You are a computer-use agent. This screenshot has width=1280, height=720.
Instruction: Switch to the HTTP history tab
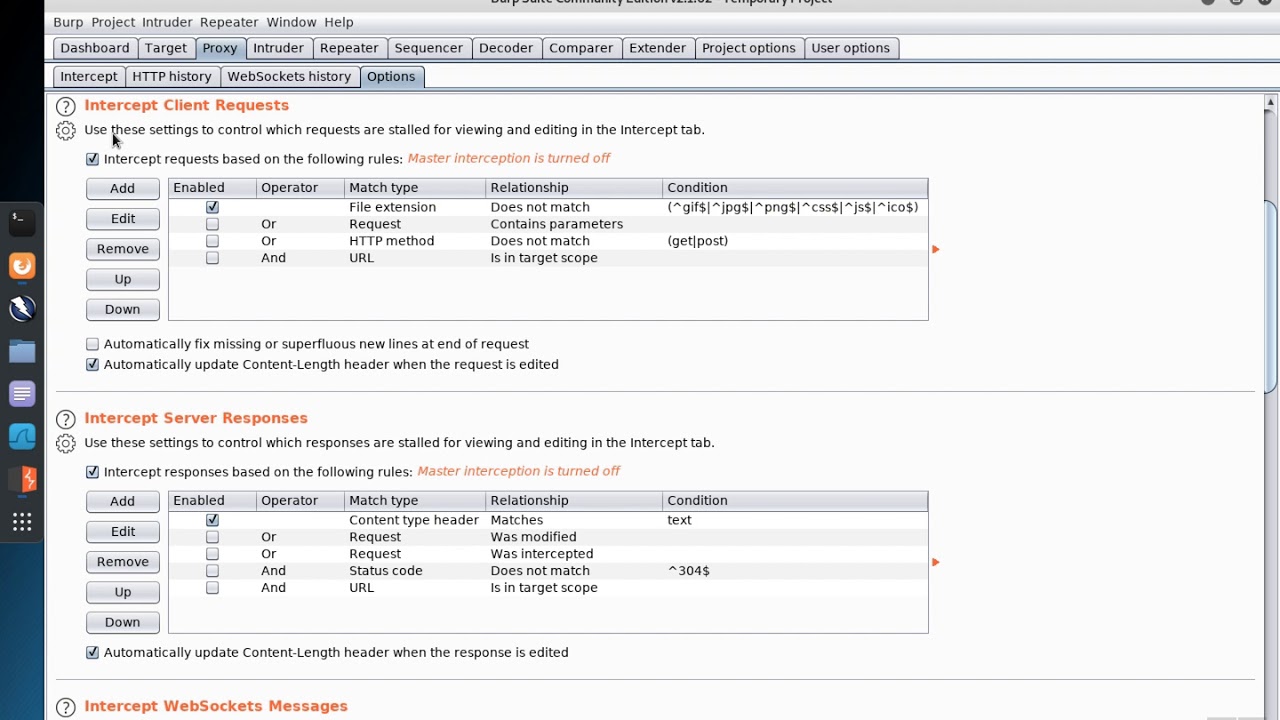click(172, 76)
